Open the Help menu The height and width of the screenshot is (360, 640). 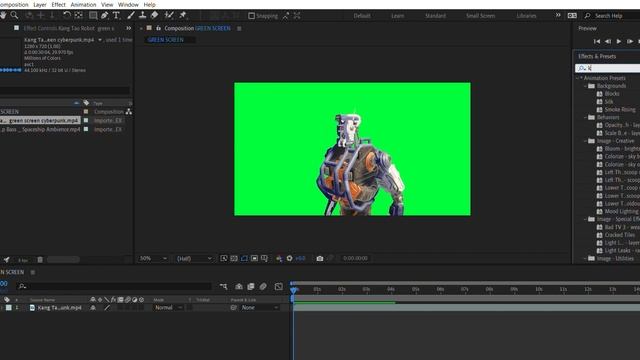(x=149, y=4)
